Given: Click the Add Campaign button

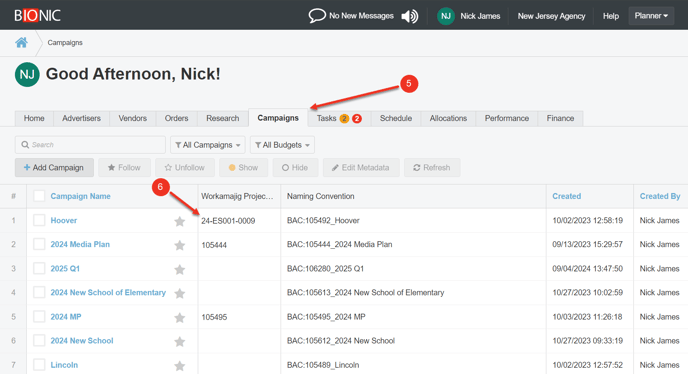Looking at the screenshot, I should (54, 168).
